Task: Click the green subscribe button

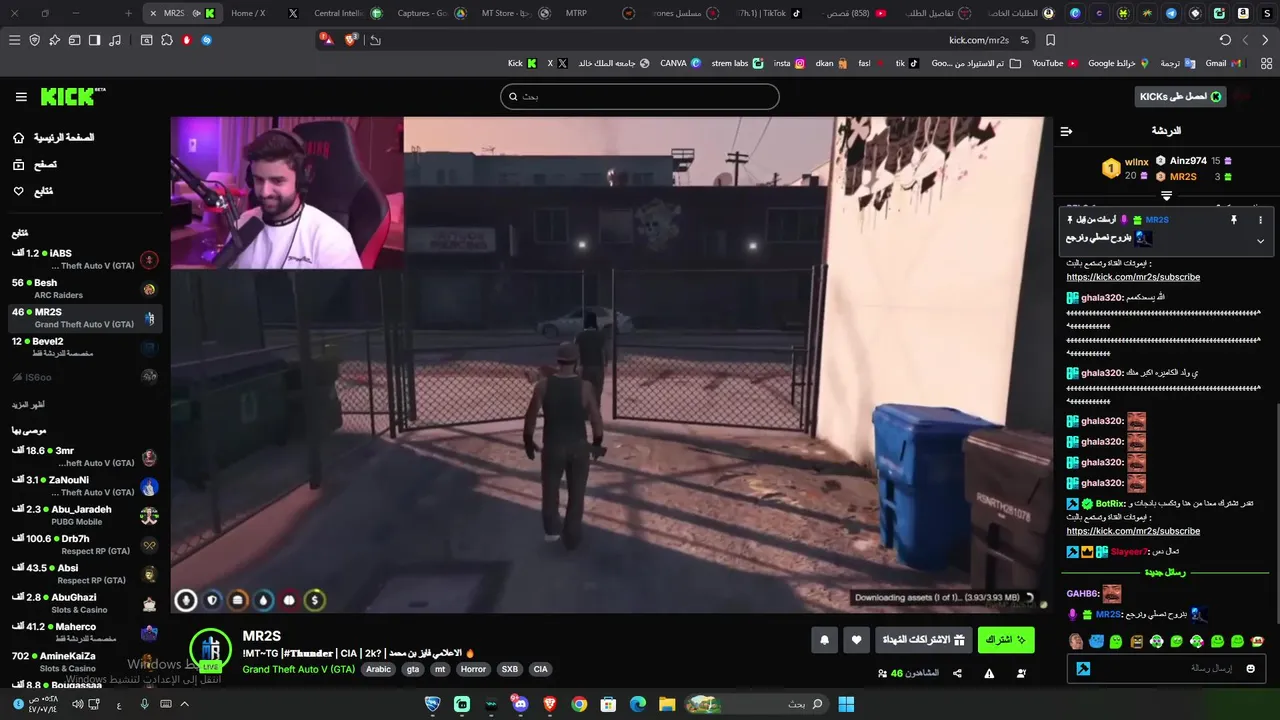Action: 1006,640
